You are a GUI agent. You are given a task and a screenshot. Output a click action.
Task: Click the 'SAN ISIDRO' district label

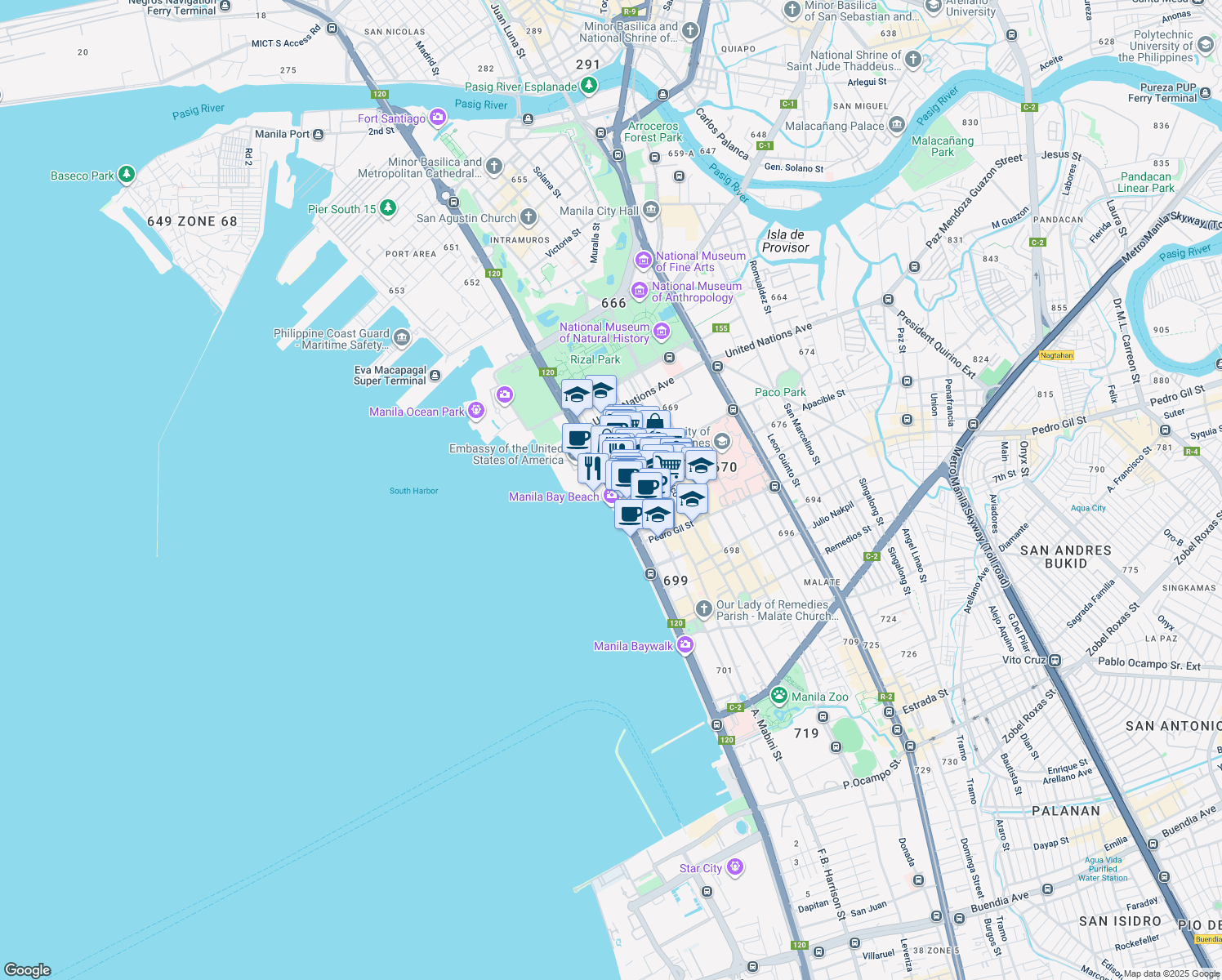coord(1120,921)
